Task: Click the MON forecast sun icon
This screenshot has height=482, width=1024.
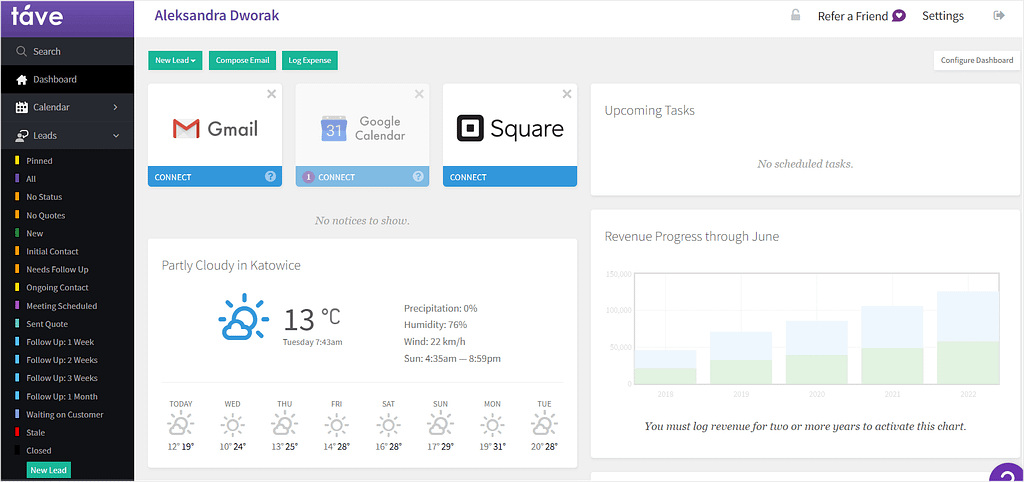Action: pos(492,426)
